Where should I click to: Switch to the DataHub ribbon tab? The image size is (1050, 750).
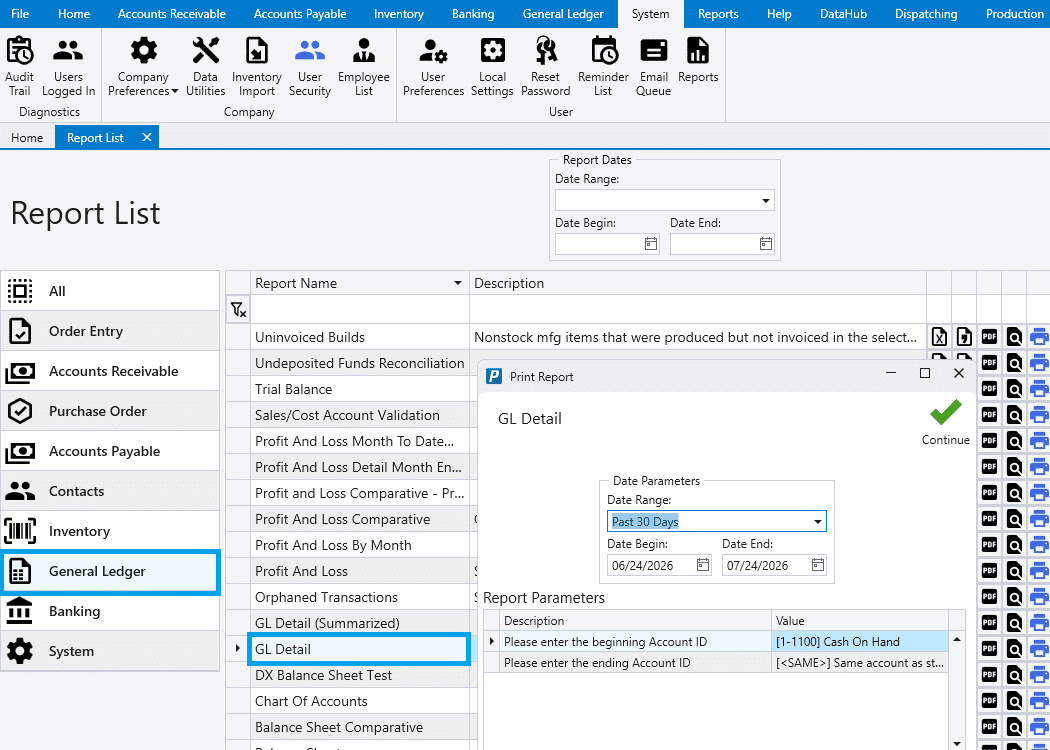tap(843, 13)
